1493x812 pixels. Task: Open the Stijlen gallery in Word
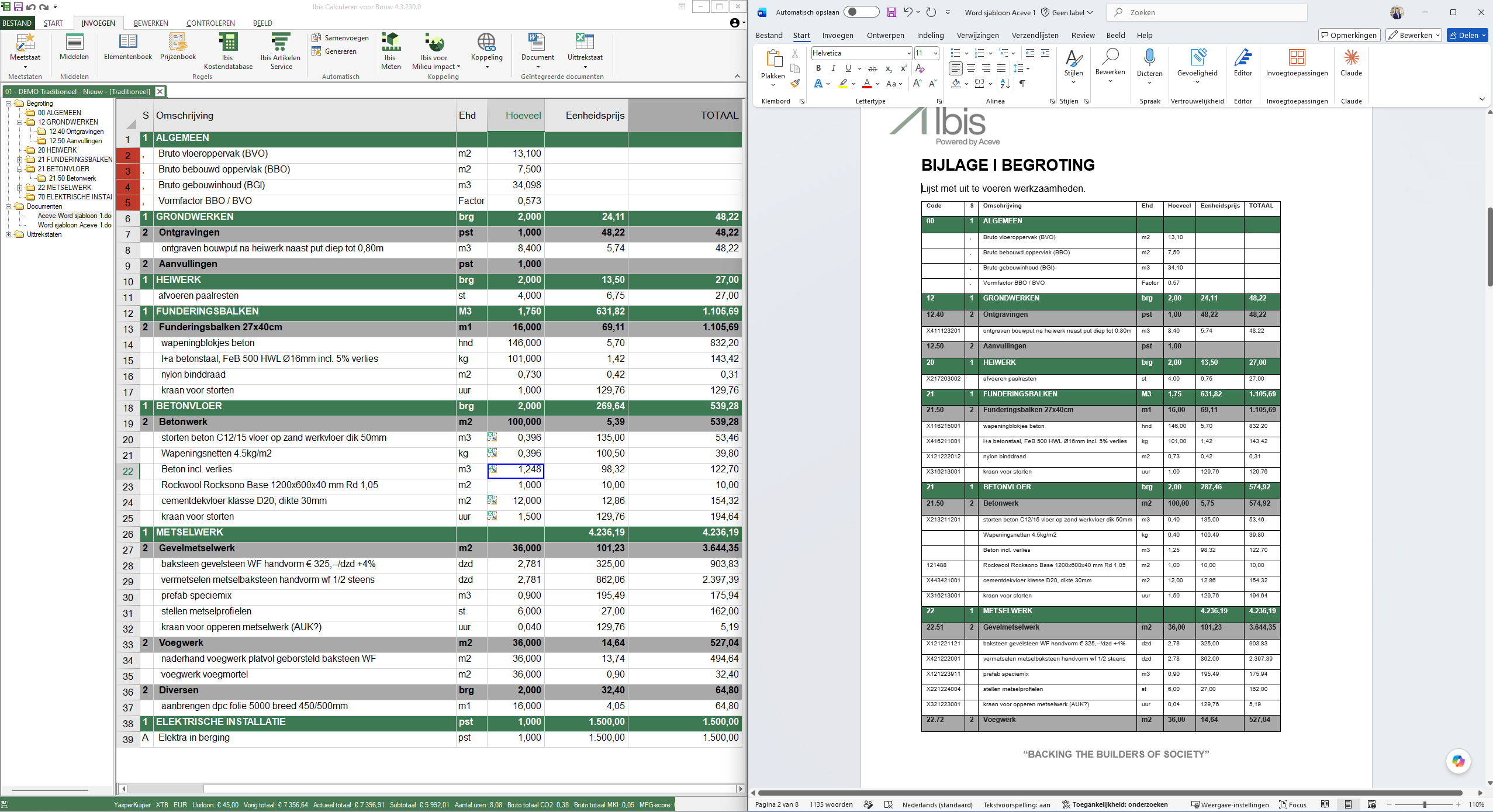[1073, 67]
